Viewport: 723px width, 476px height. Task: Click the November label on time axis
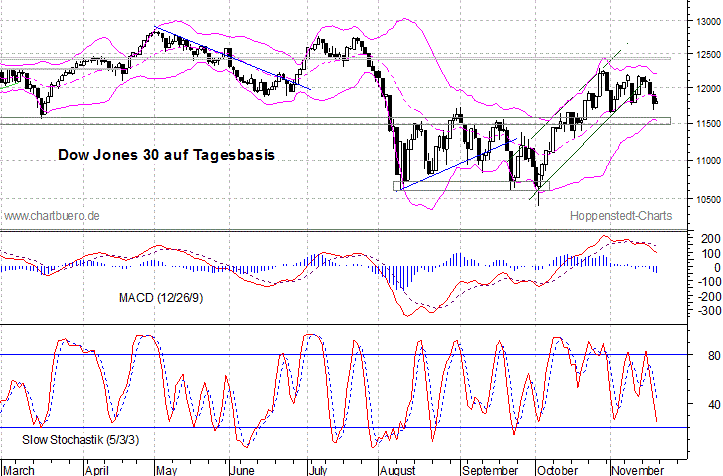tap(638, 470)
